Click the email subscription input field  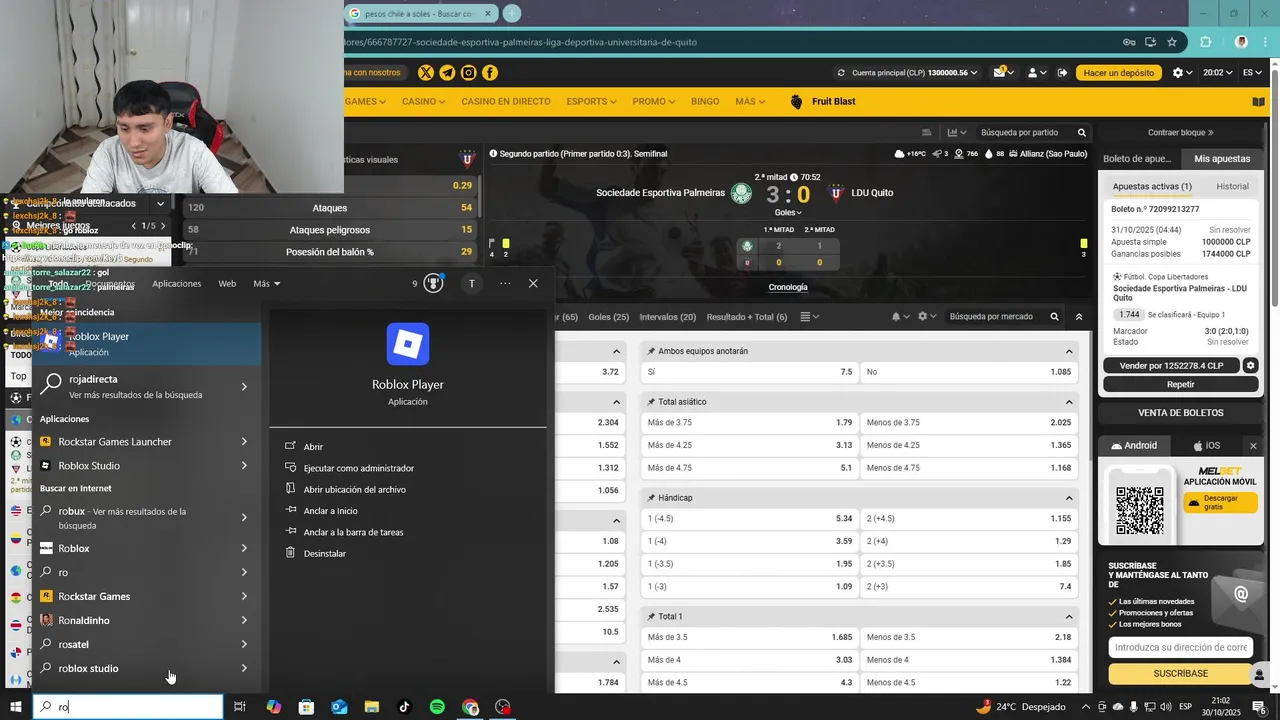pos(1180,647)
